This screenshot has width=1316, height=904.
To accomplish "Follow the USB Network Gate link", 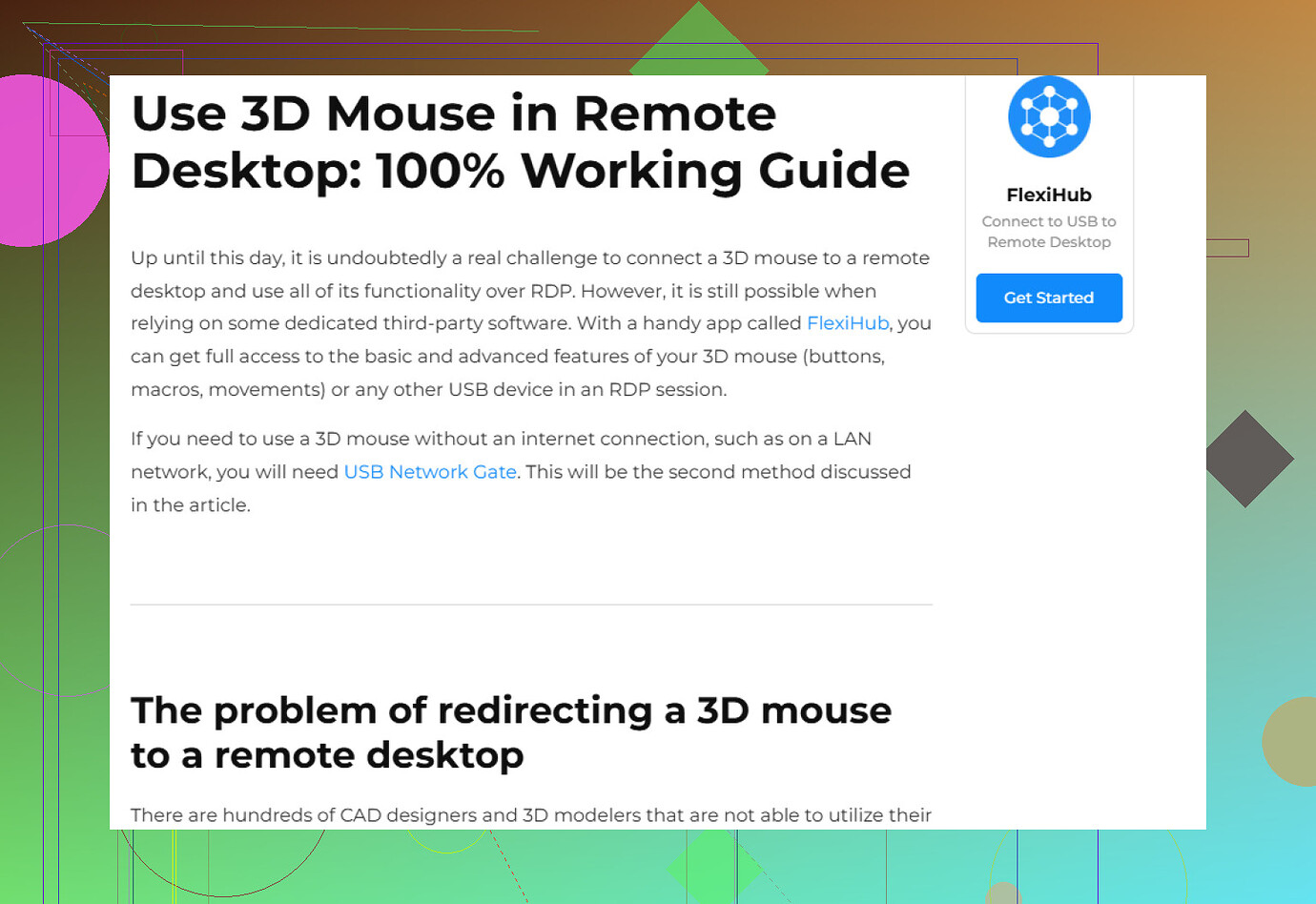I will pos(430,471).
